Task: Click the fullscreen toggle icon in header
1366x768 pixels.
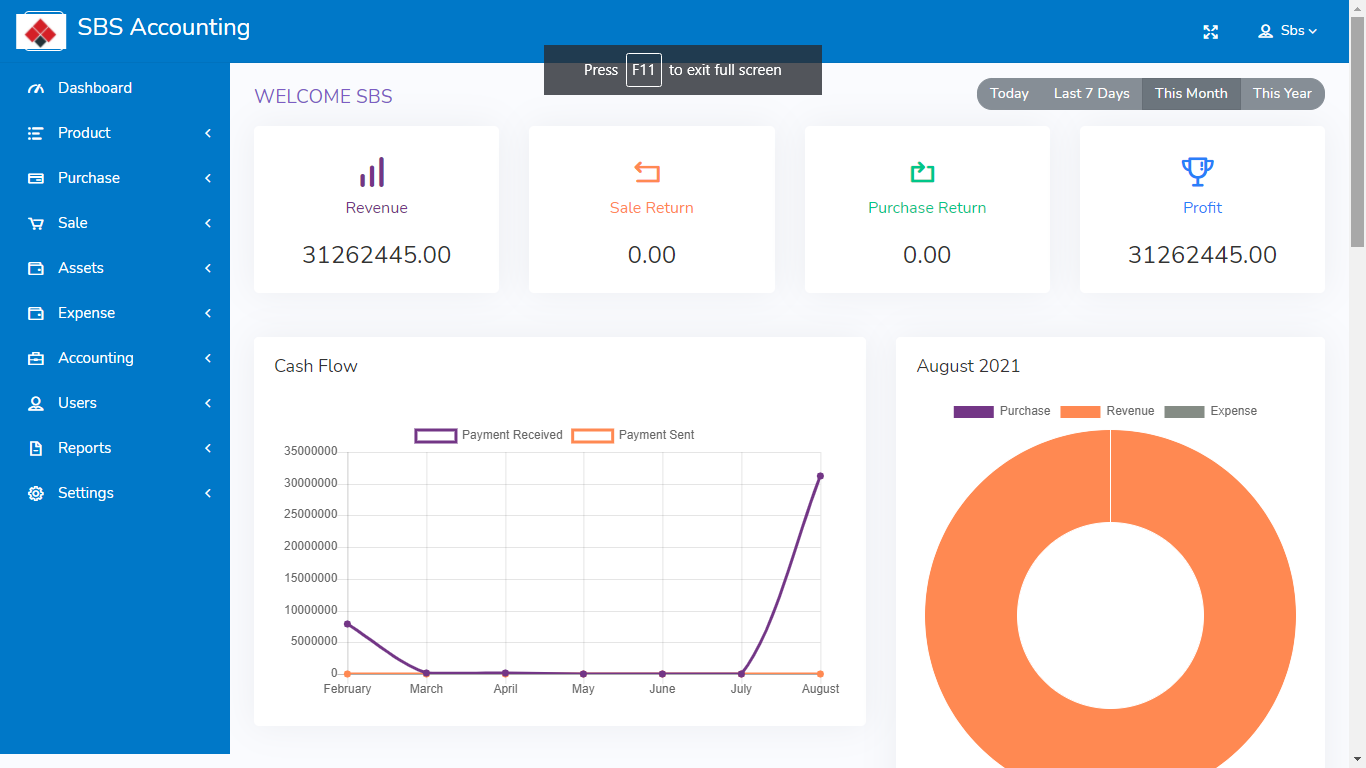Action: tap(1211, 32)
